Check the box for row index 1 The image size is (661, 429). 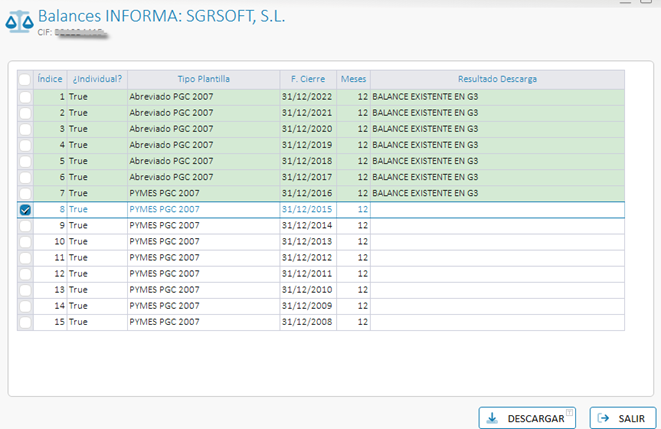[25, 97]
